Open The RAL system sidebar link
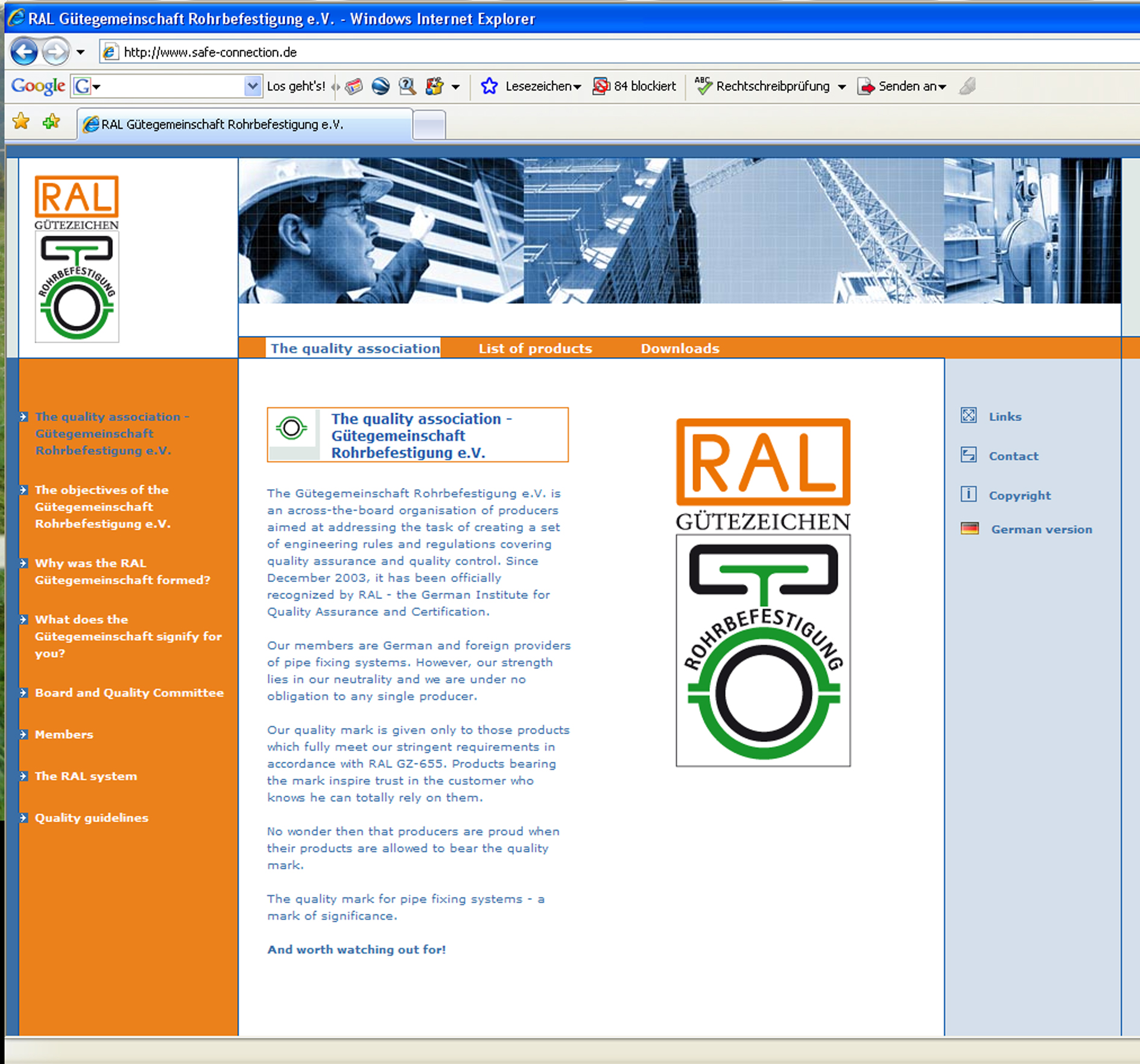 coord(86,776)
